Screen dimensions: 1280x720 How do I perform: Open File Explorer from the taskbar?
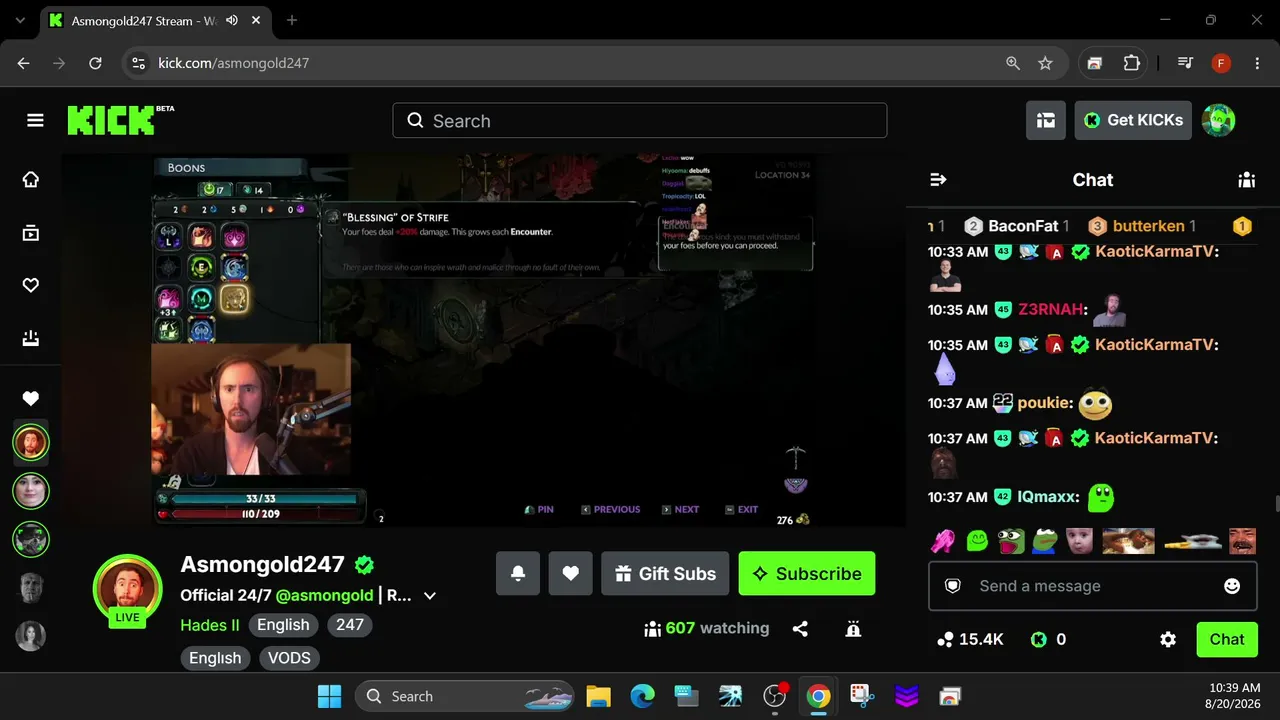pos(598,696)
